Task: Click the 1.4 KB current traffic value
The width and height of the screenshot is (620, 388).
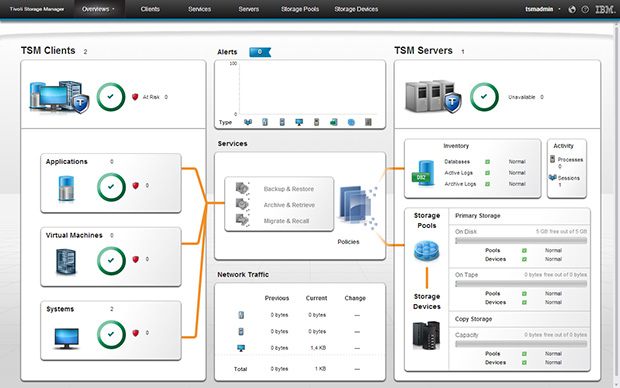Action: pos(318,348)
